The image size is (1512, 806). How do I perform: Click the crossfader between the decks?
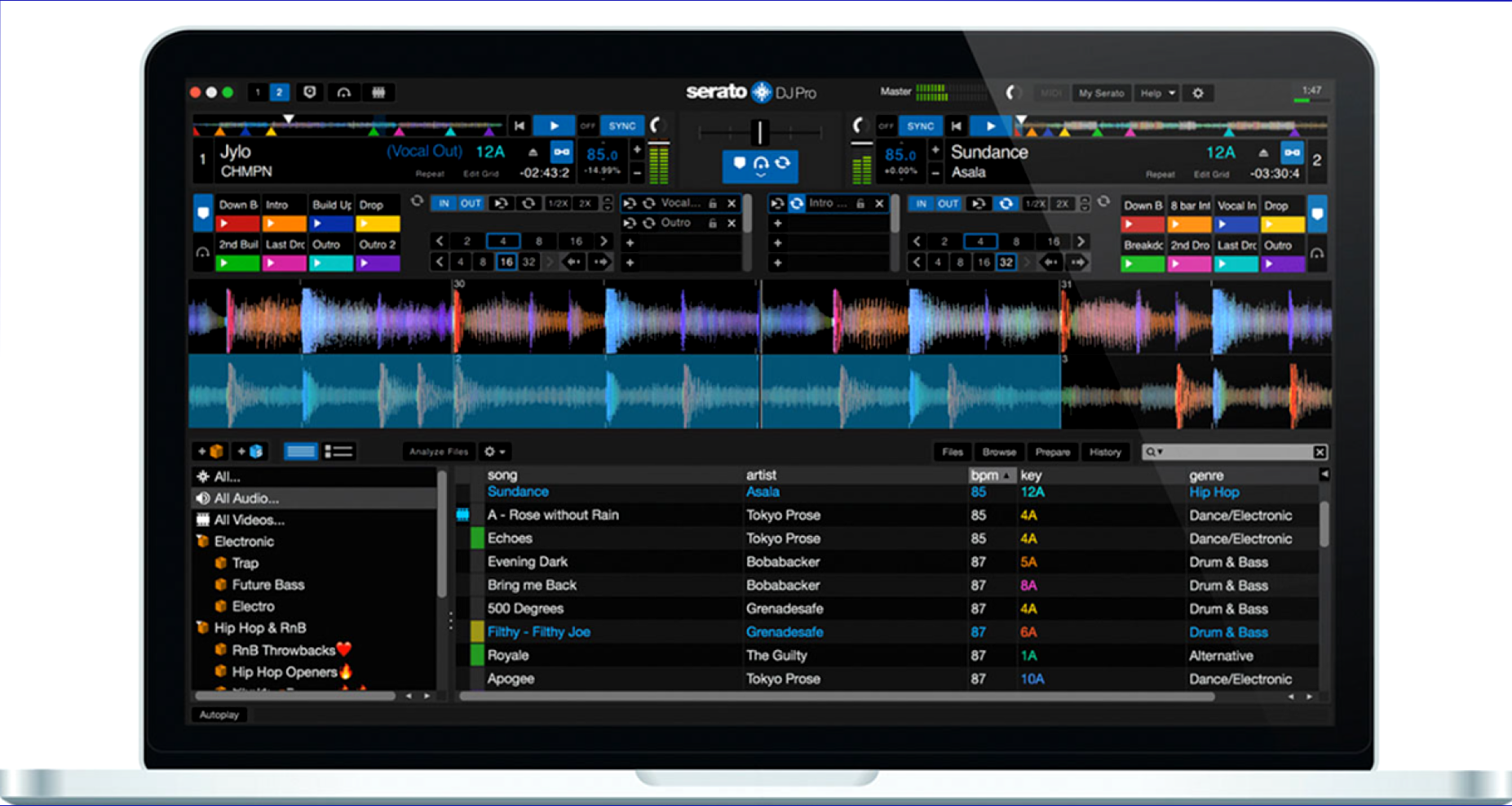tap(758, 133)
